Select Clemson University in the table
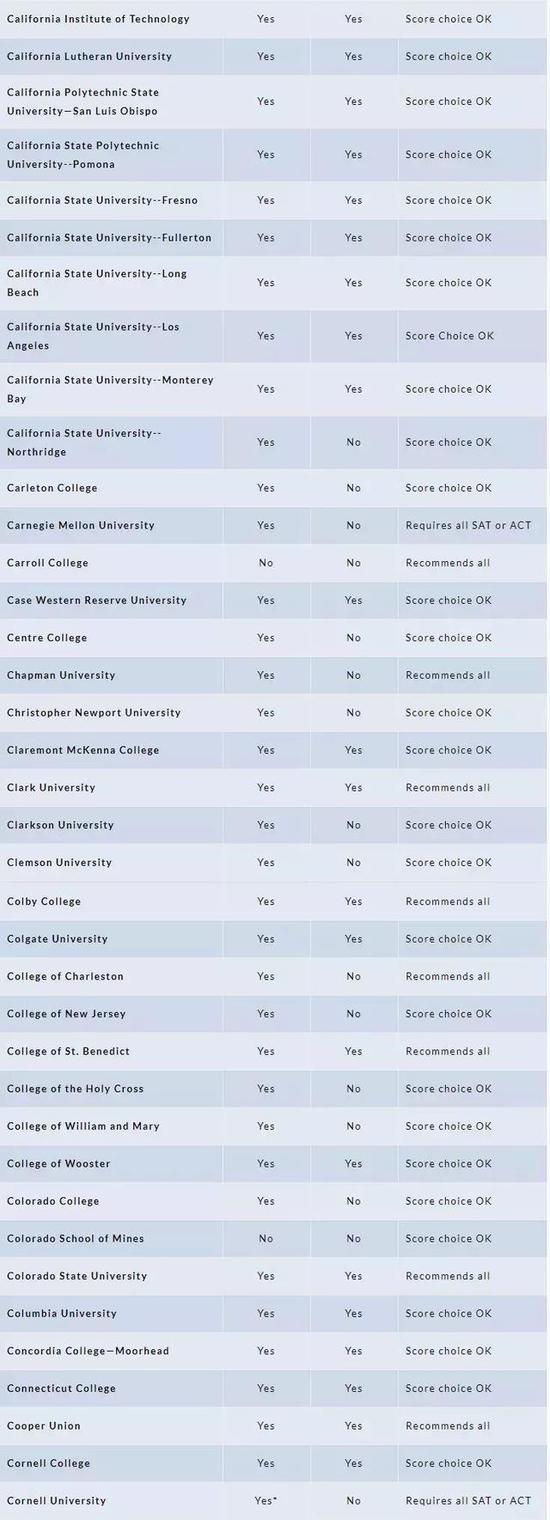550x1520 pixels. tap(60, 862)
